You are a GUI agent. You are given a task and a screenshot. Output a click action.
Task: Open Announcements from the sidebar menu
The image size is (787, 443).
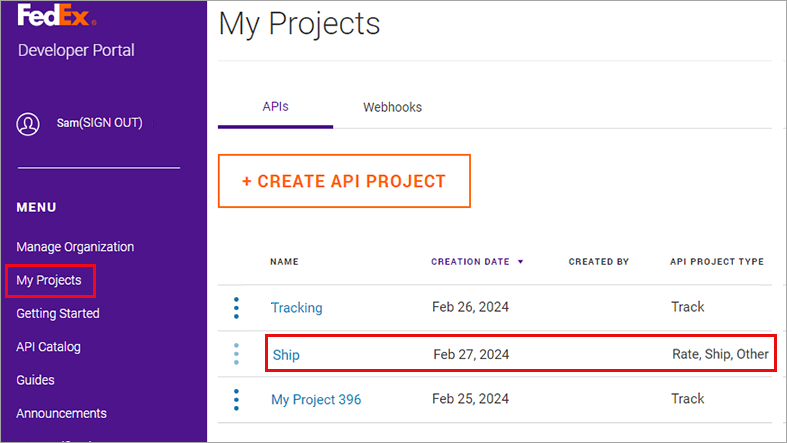(61, 413)
